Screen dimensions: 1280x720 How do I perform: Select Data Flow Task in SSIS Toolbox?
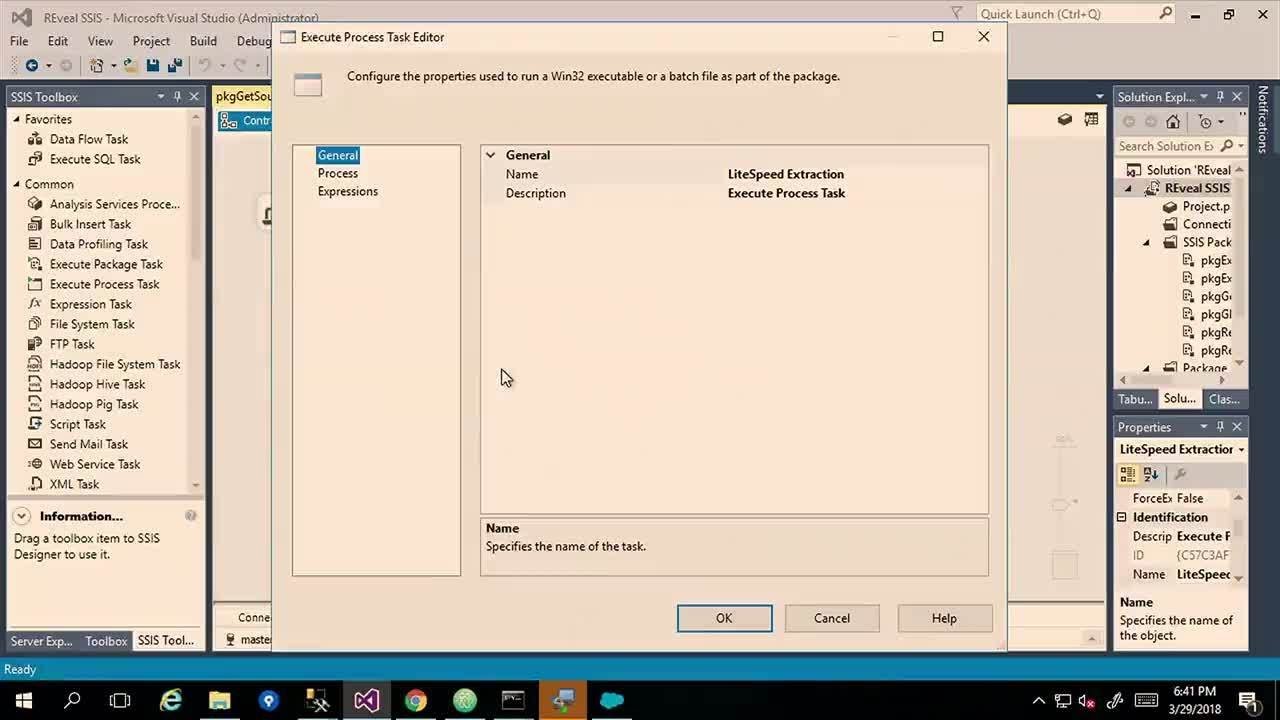[x=89, y=139]
